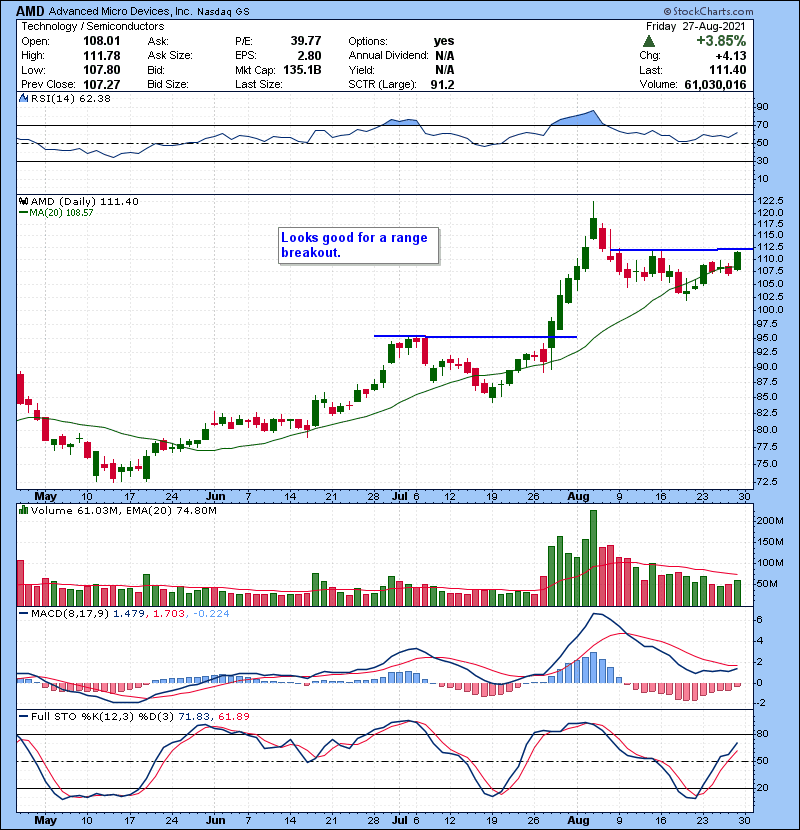Click the volume bars icon beside Volume label
Screen dimensions: 800x830
point(23,510)
